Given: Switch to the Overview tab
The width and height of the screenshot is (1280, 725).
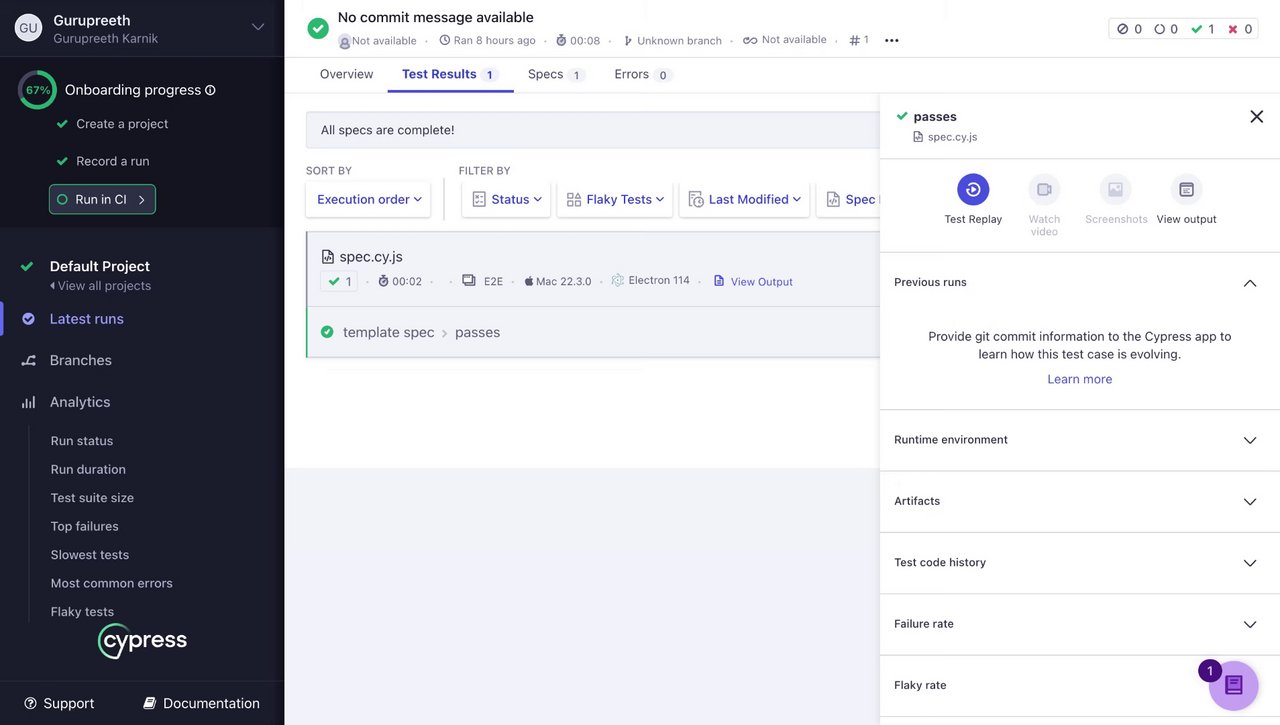Looking at the screenshot, I should 346,74.
